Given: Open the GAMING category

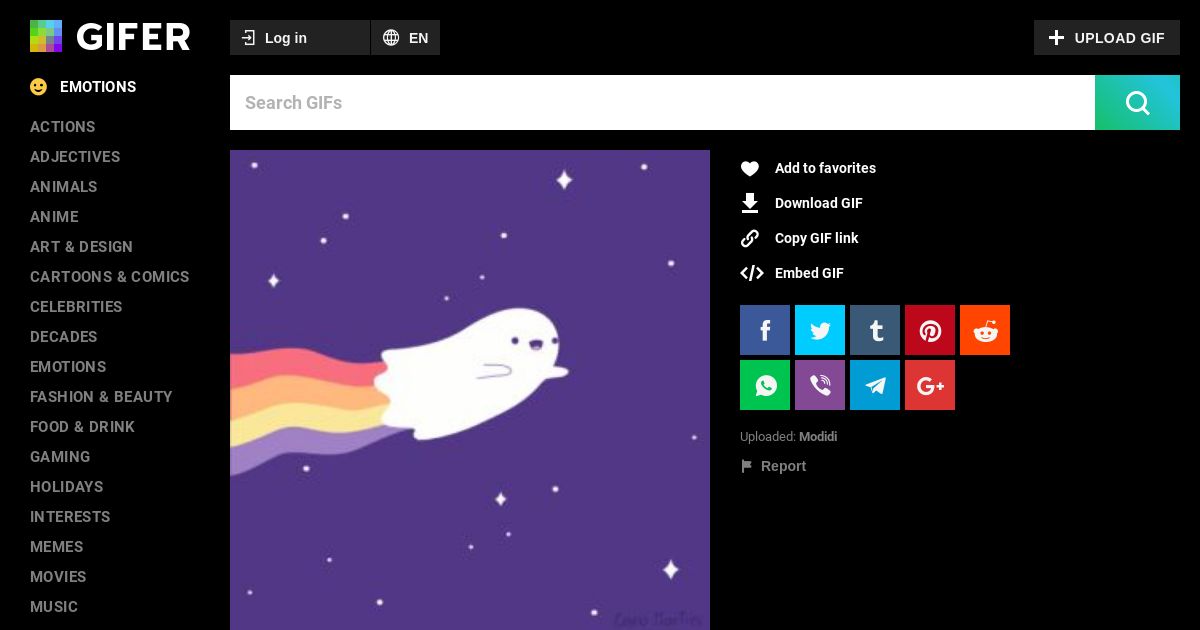Looking at the screenshot, I should 60,457.
